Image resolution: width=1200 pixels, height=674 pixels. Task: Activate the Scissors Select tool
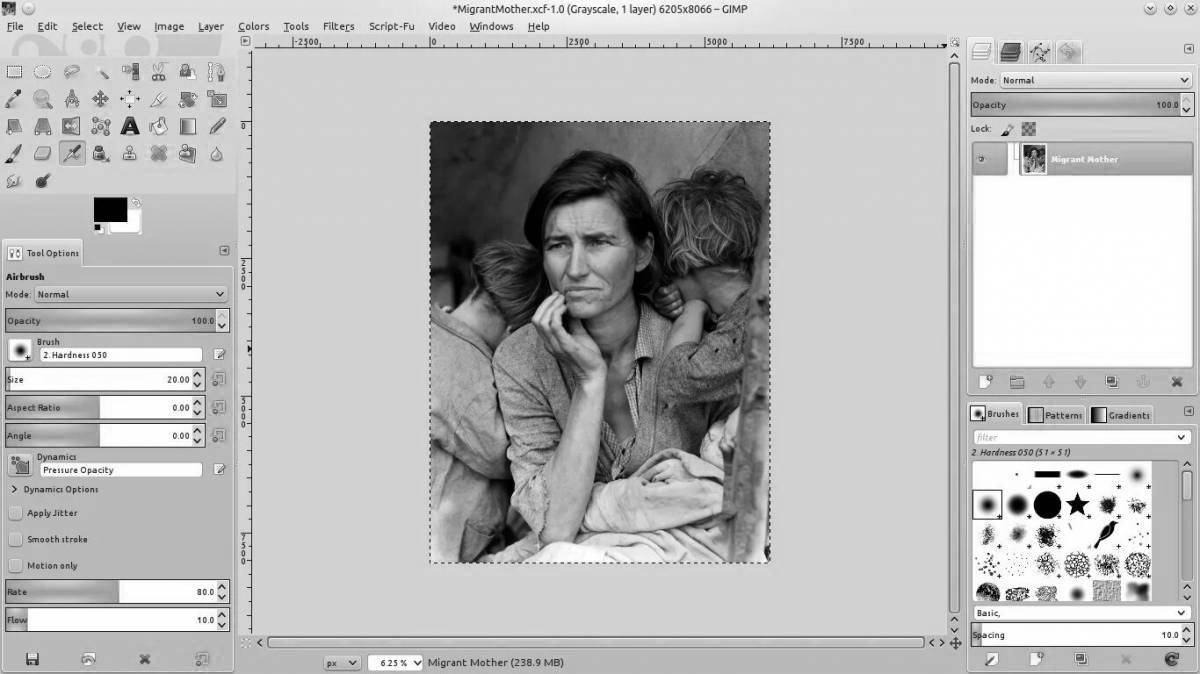[158, 71]
